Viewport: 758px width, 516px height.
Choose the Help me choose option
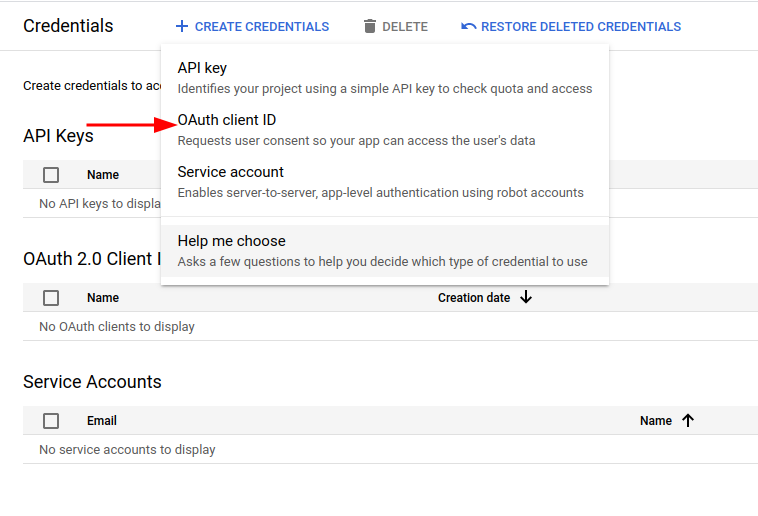[385, 251]
